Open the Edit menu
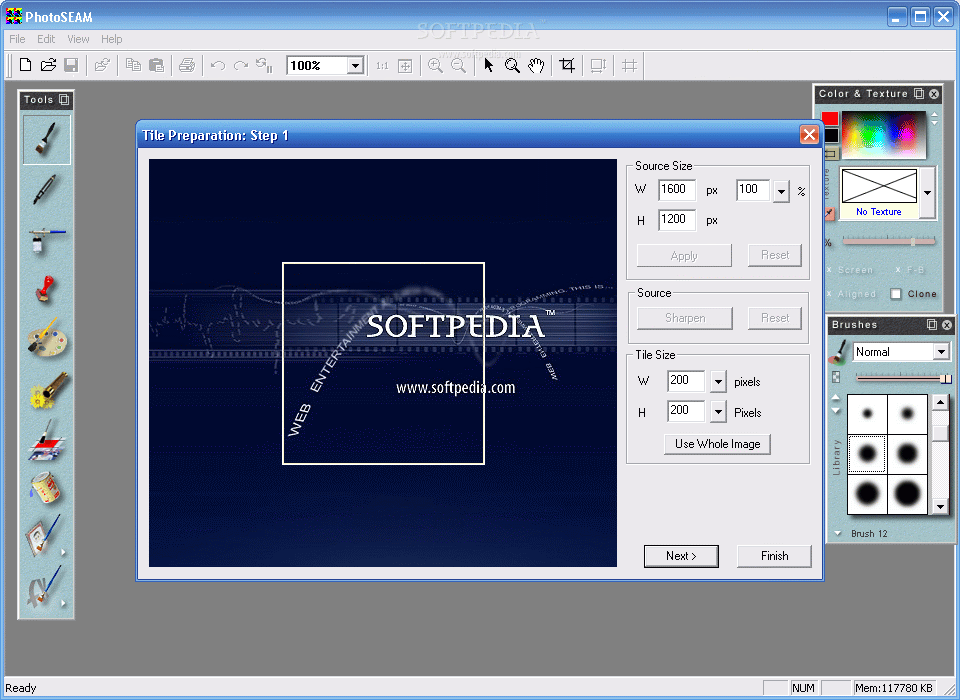Screen dimensions: 960x700 tap(46, 39)
